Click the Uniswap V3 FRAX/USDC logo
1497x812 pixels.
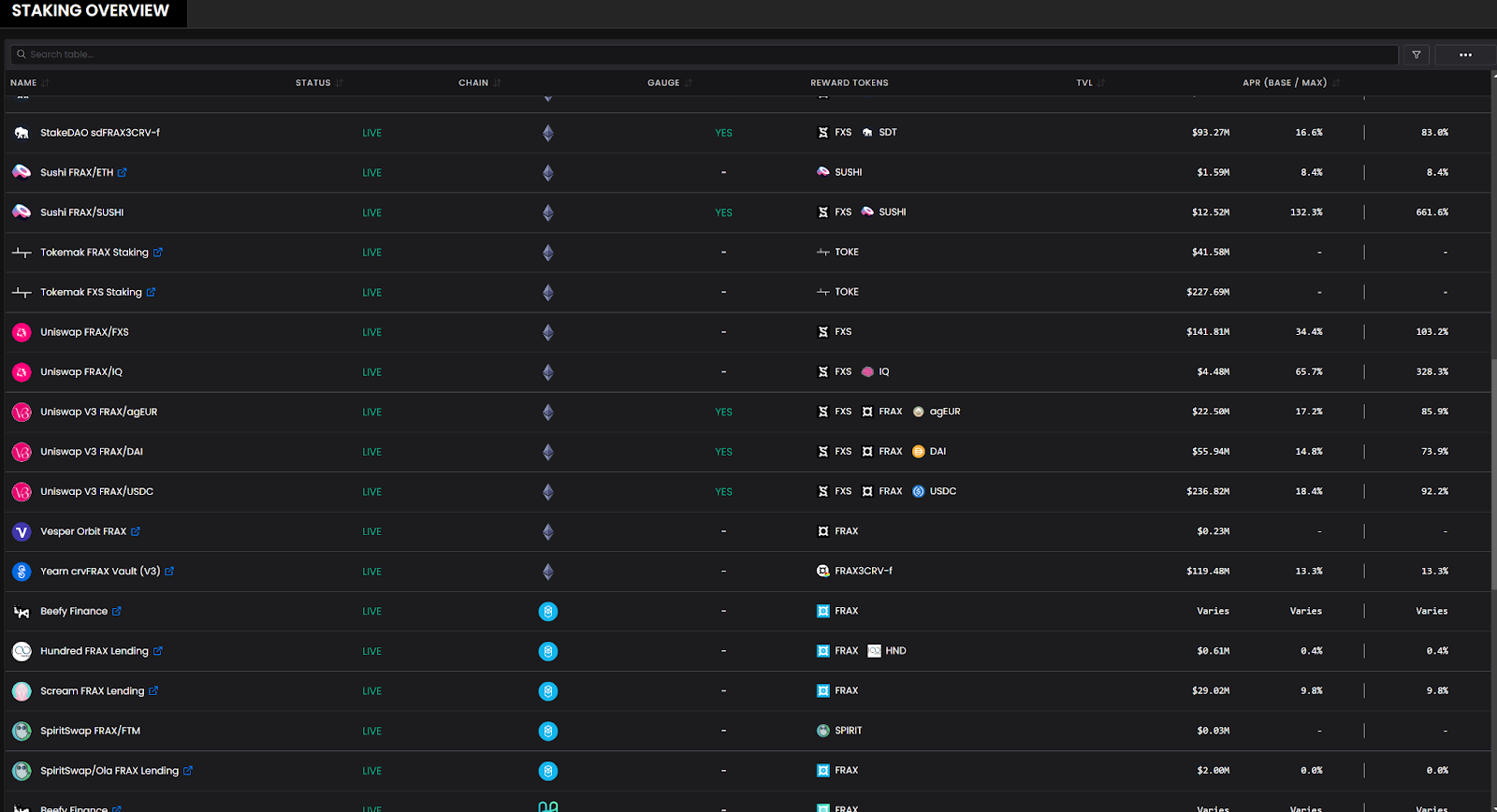[x=22, y=491]
